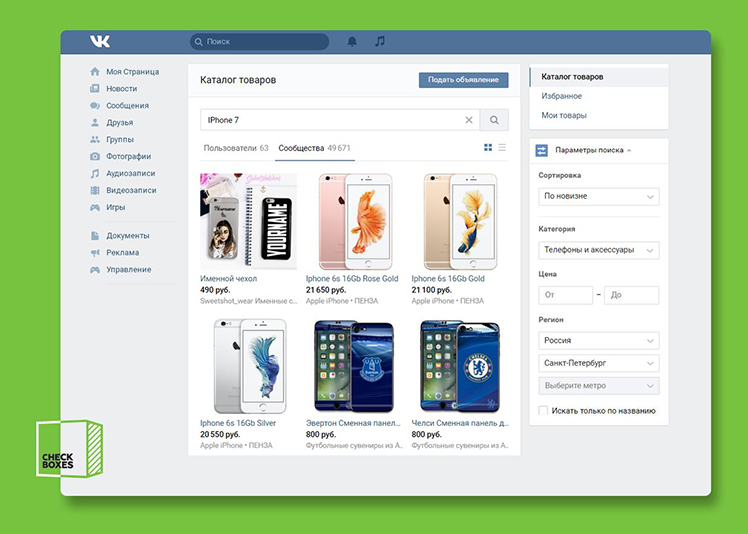Open Iphone 6s 16Gb Rose Gold link
748x534 pixels.
point(352,279)
